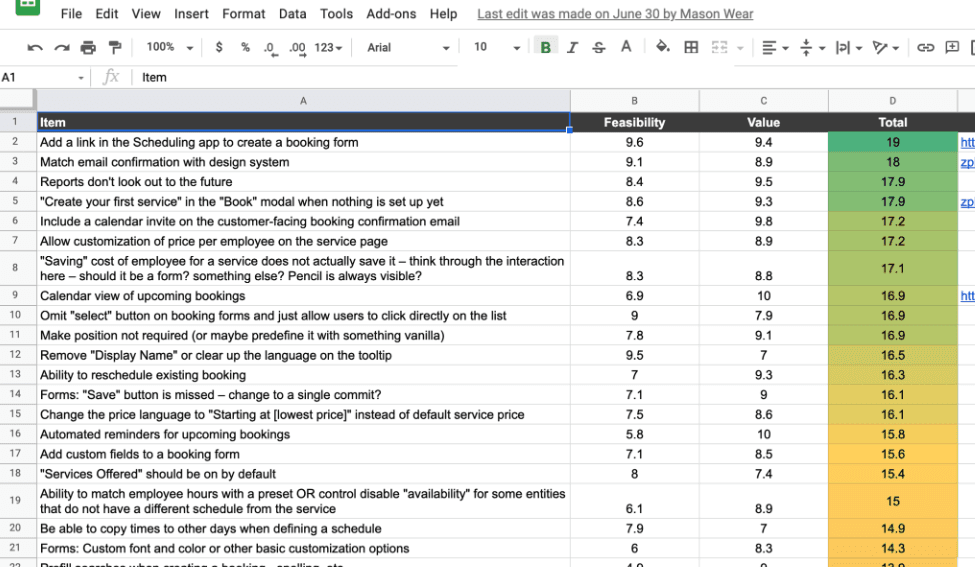The width and height of the screenshot is (975, 567).
Task: Click the merge cells icon
Action: [719, 47]
